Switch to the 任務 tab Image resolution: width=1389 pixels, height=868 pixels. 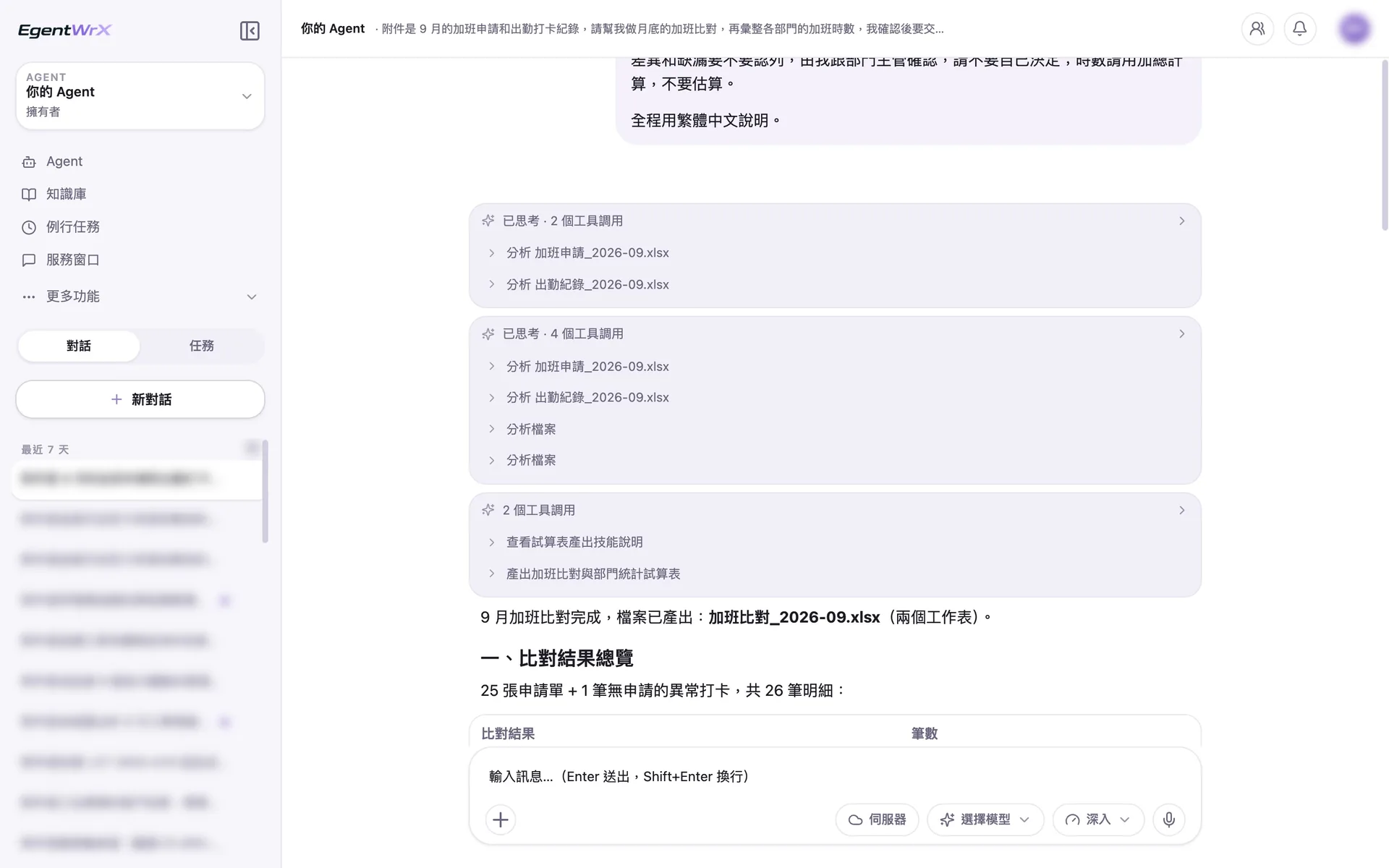(202, 346)
